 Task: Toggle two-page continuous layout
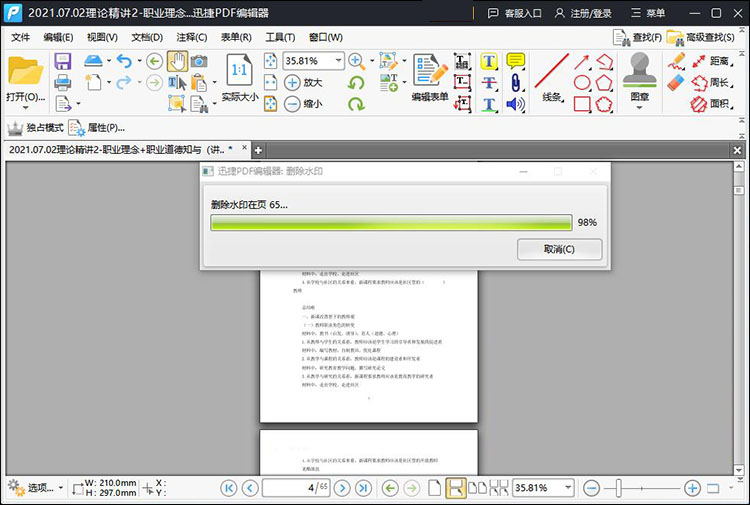pos(499,488)
